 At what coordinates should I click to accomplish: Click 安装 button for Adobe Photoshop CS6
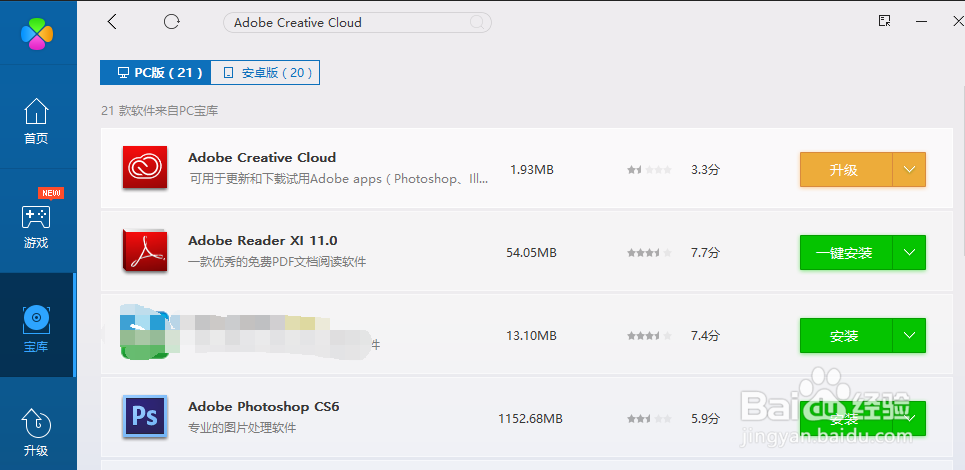click(x=846, y=419)
